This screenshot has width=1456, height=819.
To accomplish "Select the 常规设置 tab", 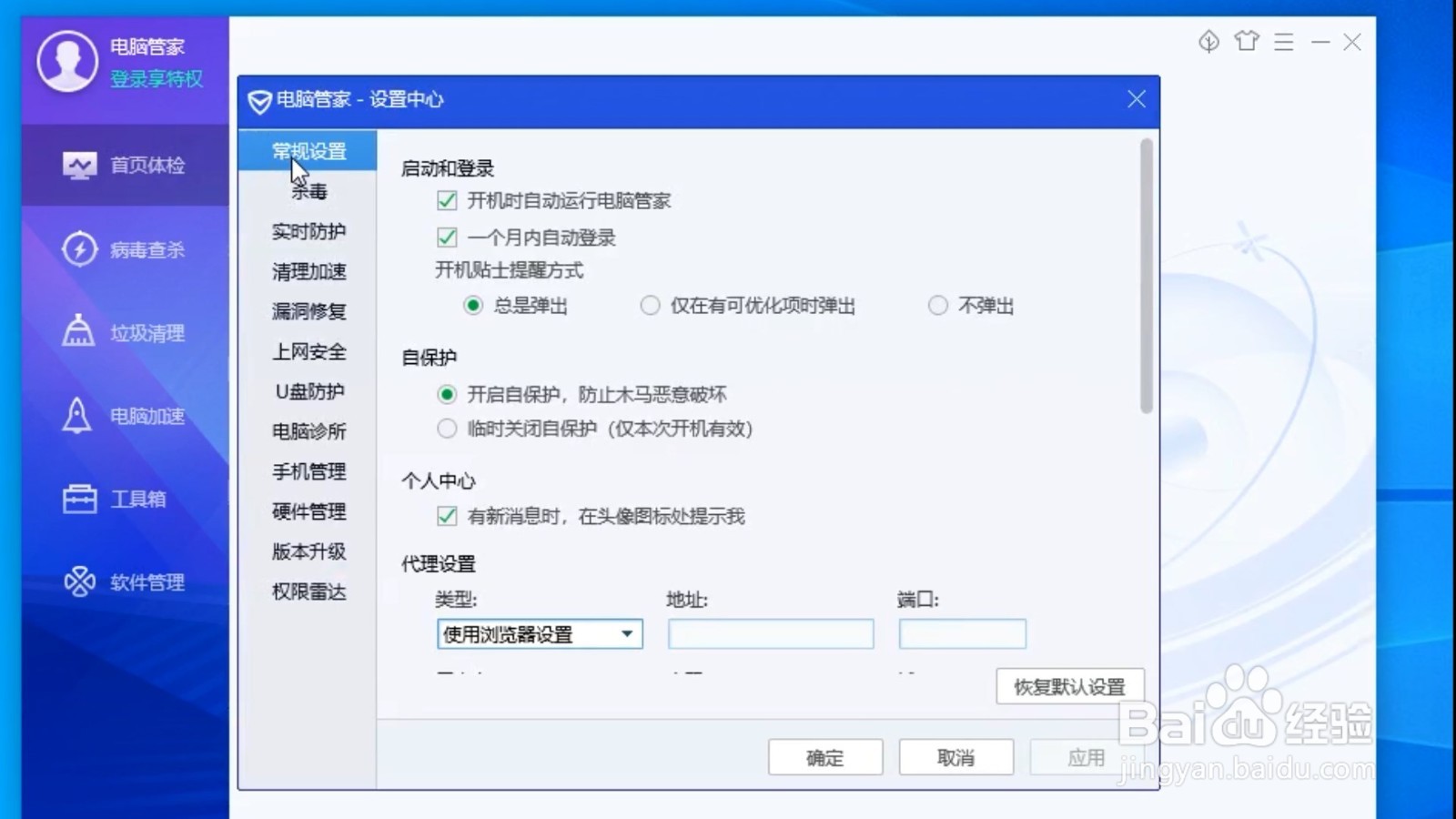I will click(308, 151).
